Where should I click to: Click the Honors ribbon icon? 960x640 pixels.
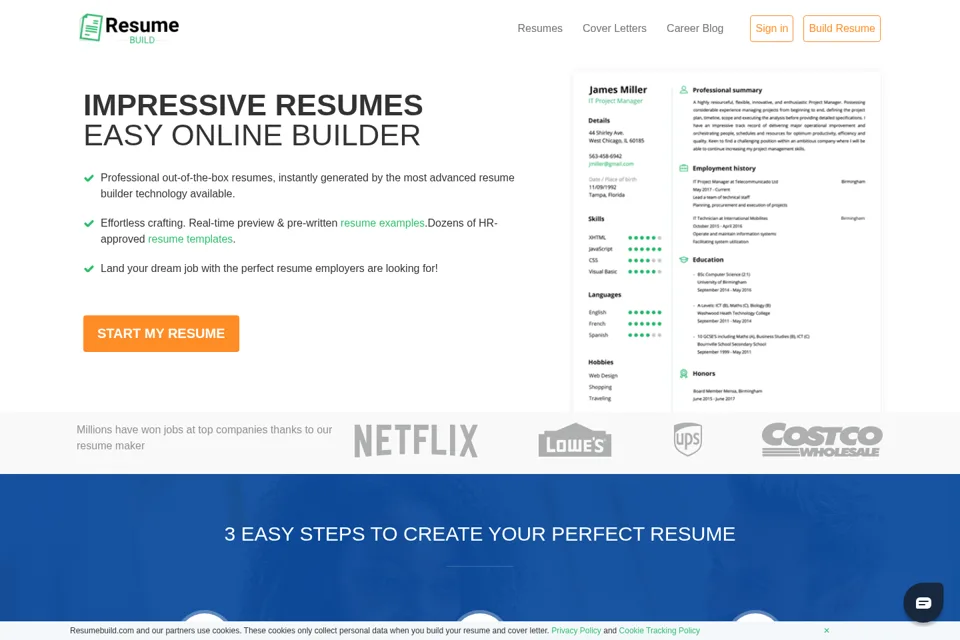click(683, 374)
